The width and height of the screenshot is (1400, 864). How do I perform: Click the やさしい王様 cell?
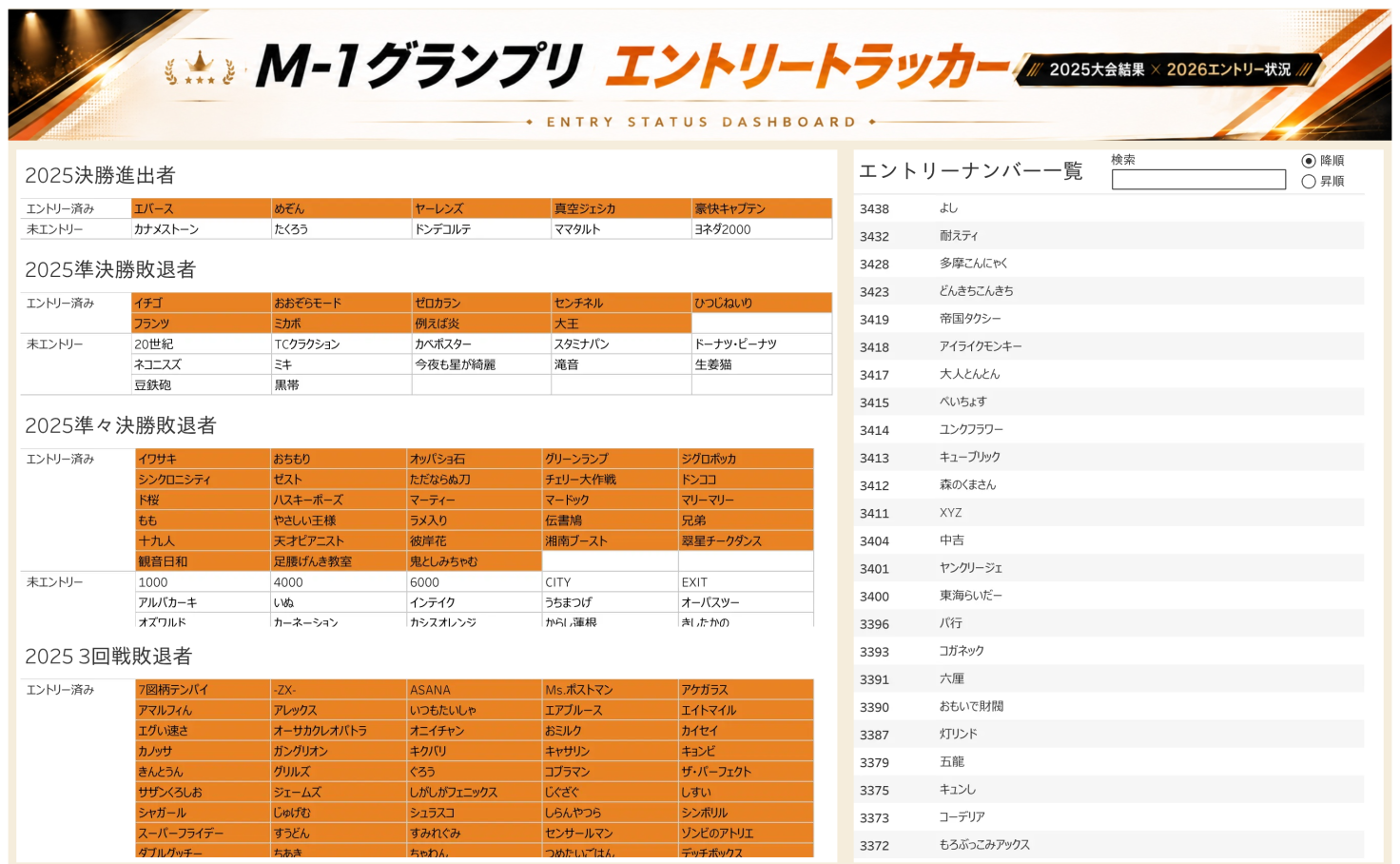click(339, 520)
